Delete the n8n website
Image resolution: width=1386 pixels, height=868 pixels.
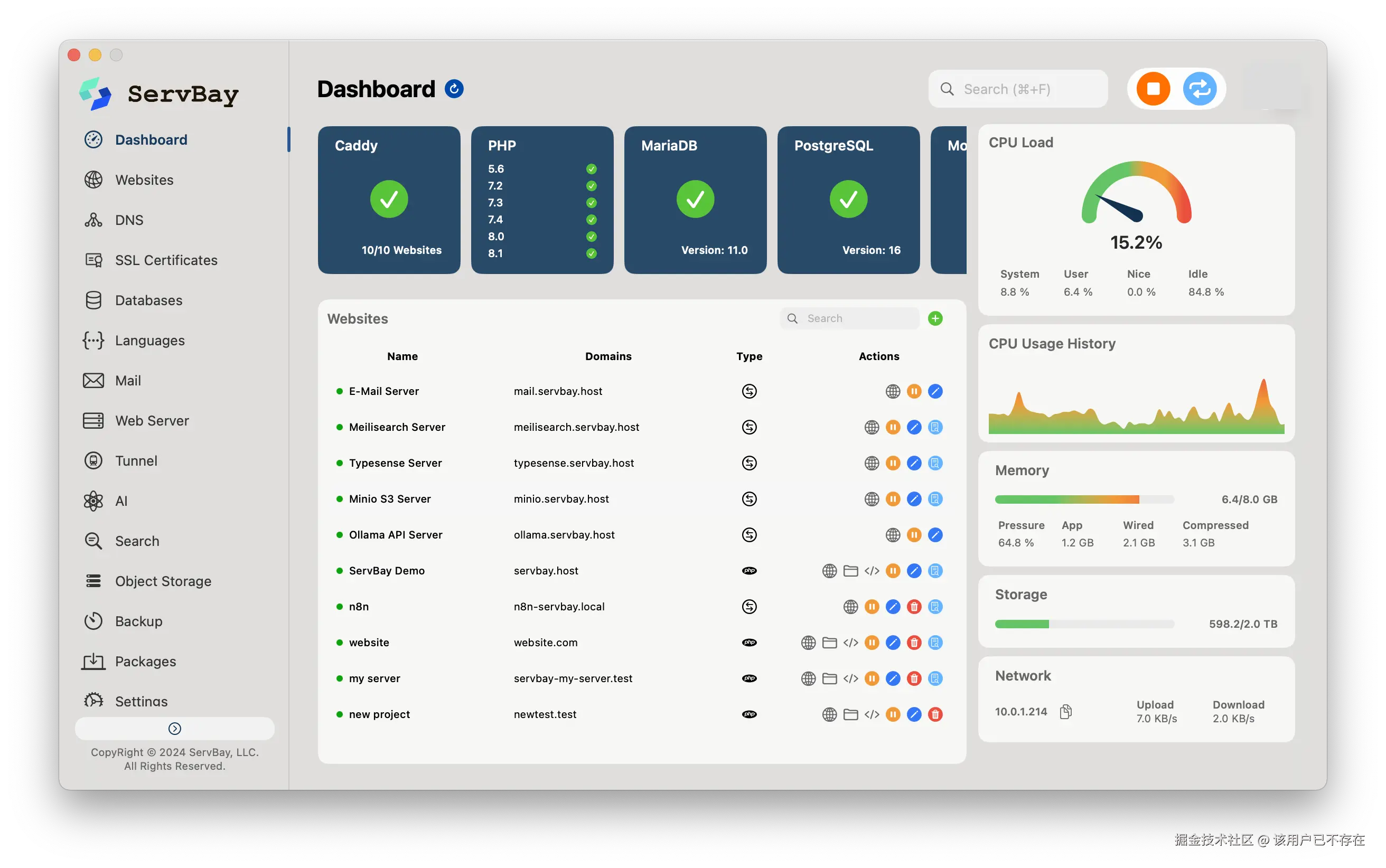coord(914,607)
